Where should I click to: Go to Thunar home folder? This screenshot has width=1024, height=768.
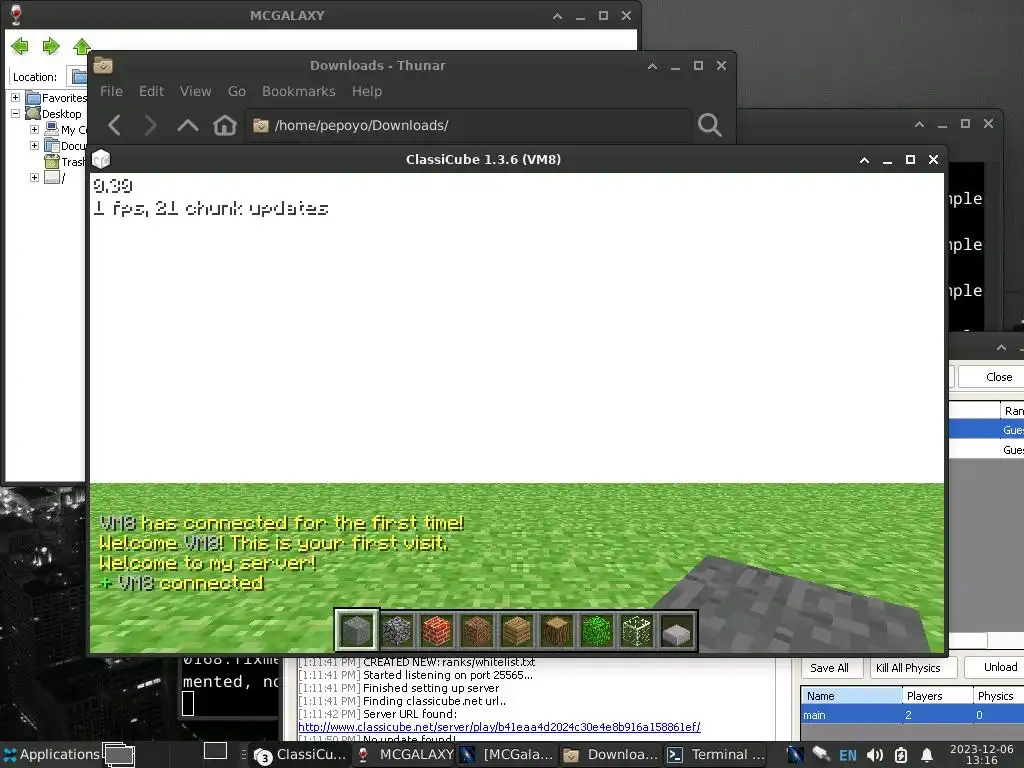pyautogui.click(x=225, y=125)
